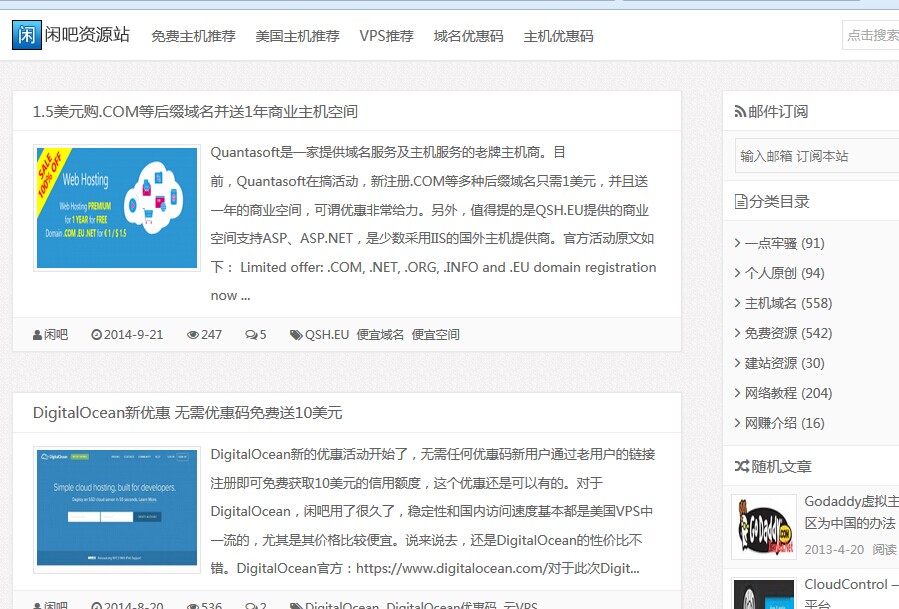The image size is (899, 609).
Task: Open the comments bubble icon showing 5
Action: [x=251, y=335]
